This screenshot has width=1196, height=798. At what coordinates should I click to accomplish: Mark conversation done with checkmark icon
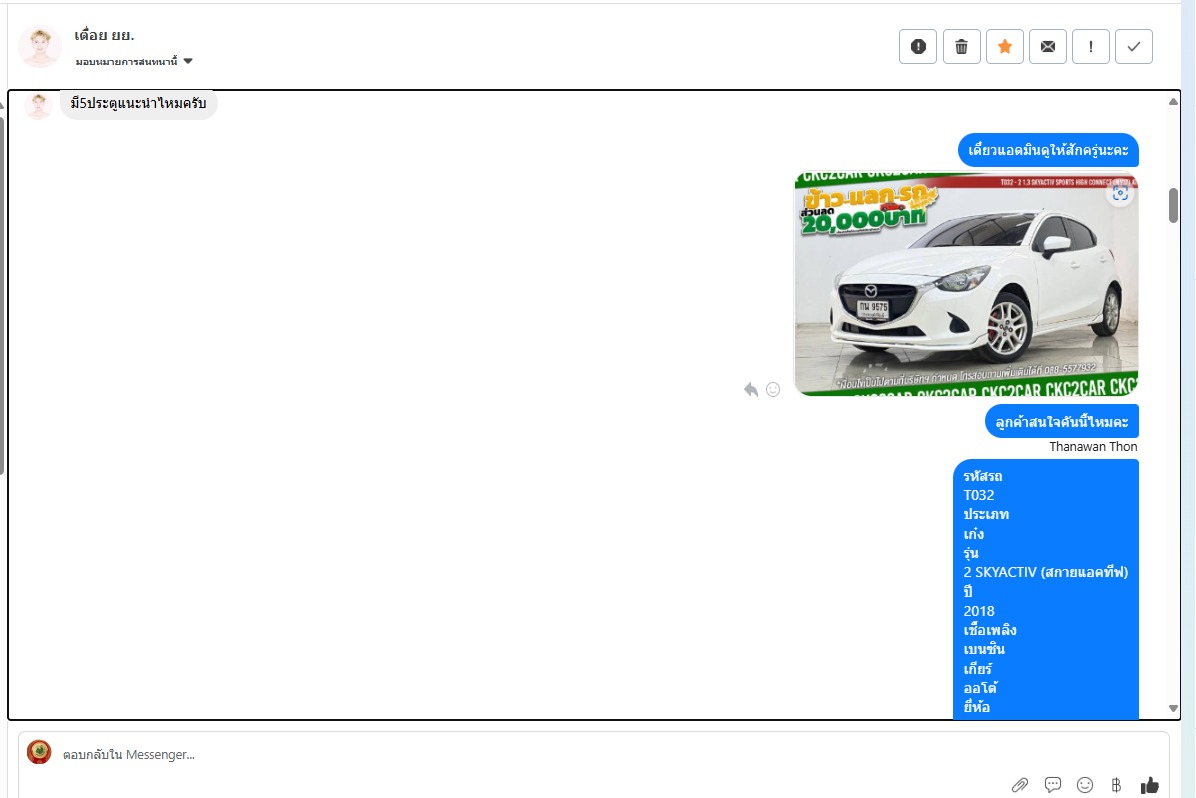[1133, 47]
